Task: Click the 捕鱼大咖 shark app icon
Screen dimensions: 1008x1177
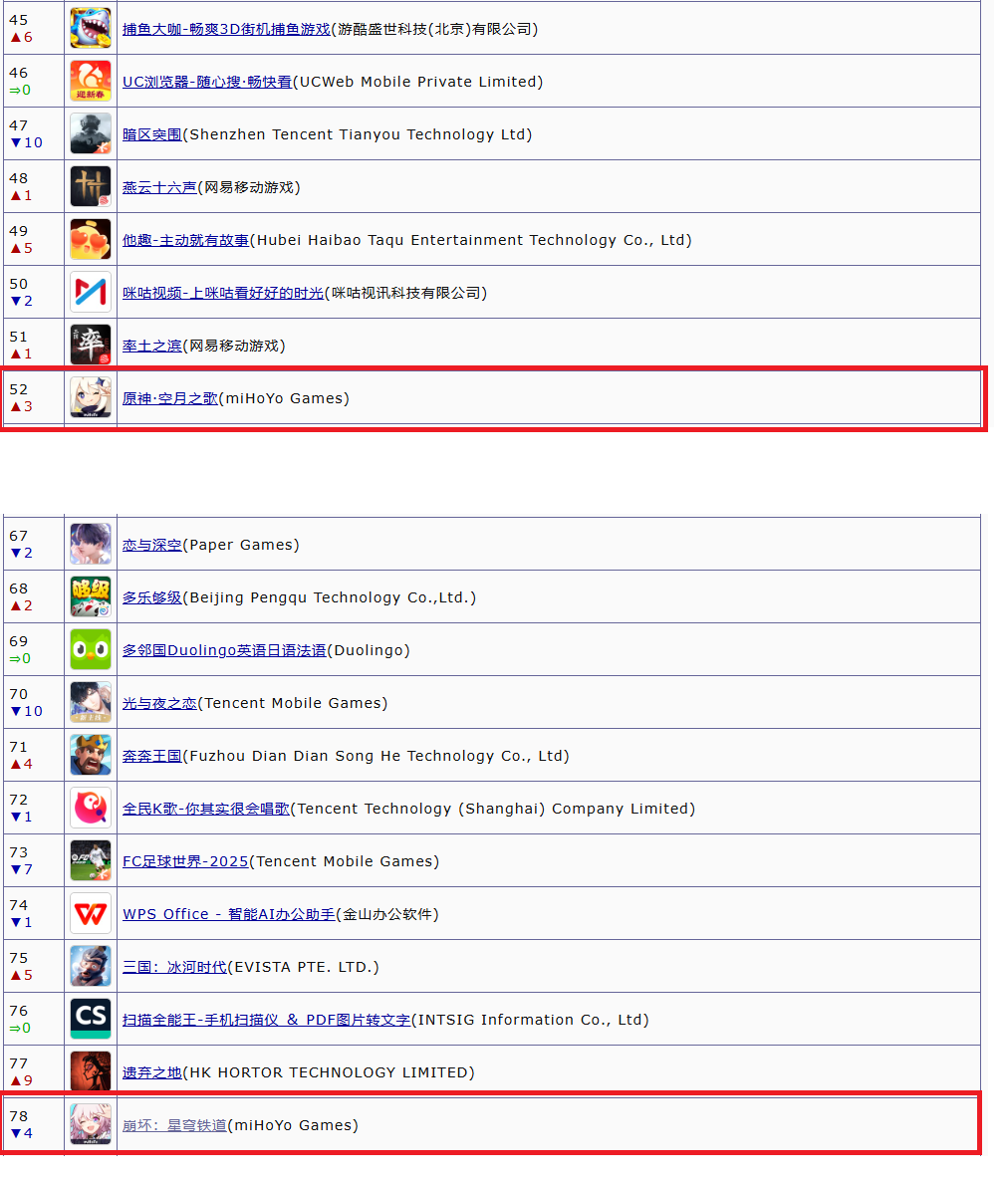Action: [92, 29]
